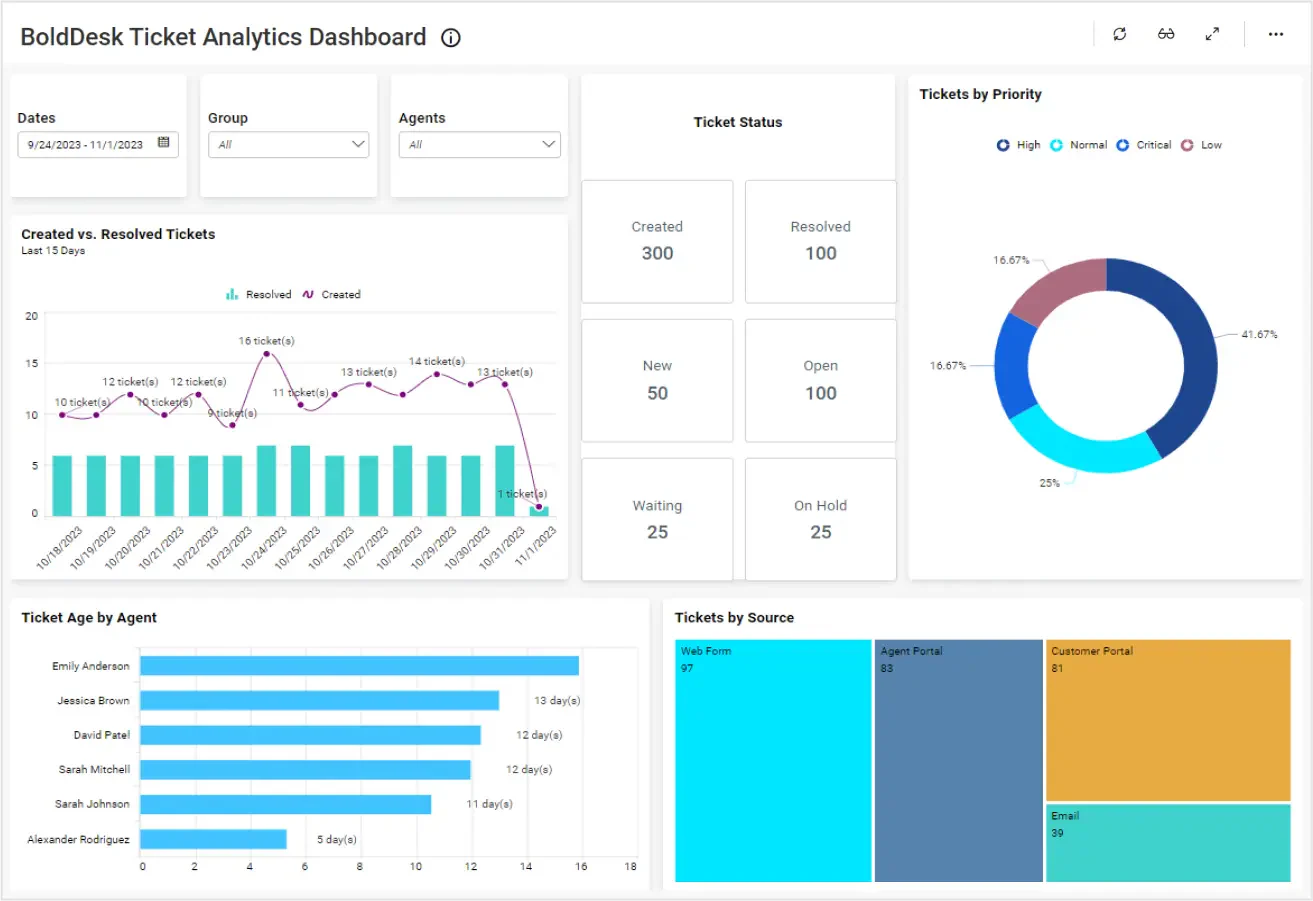Click the Sarah Mitchell bar
The image size is (1313, 901).
point(305,770)
